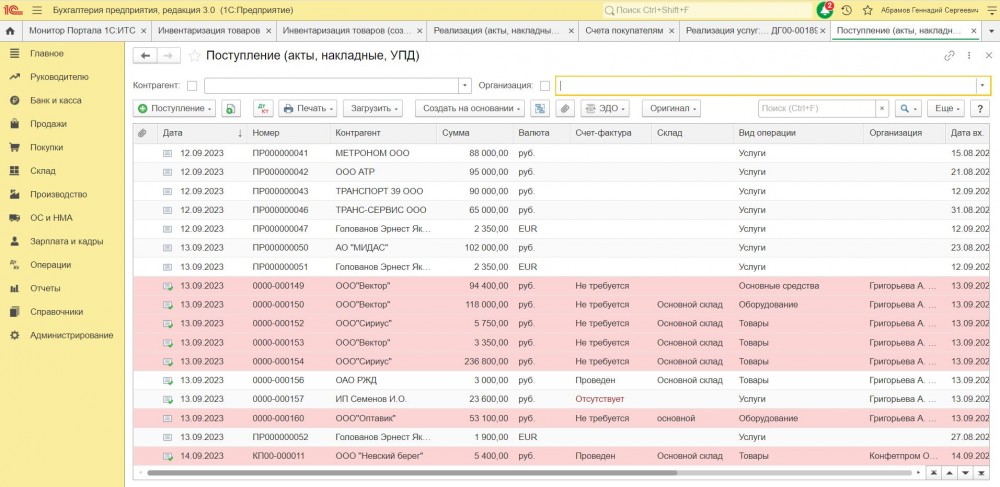The width and height of the screenshot is (1000, 487).
Task: Open the Печать dropdown menu
Action: point(306,108)
